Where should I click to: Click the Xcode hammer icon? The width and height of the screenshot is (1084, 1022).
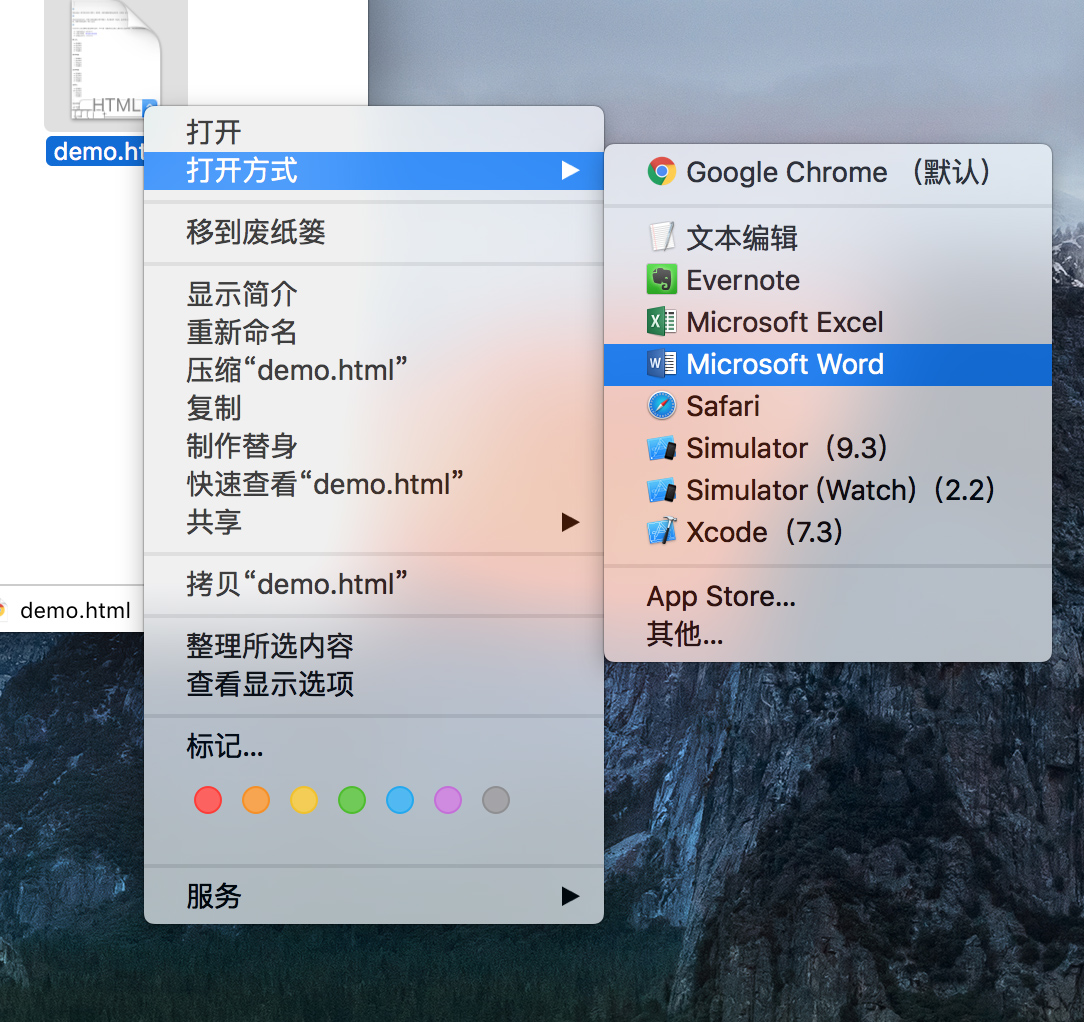click(x=662, y=532)
